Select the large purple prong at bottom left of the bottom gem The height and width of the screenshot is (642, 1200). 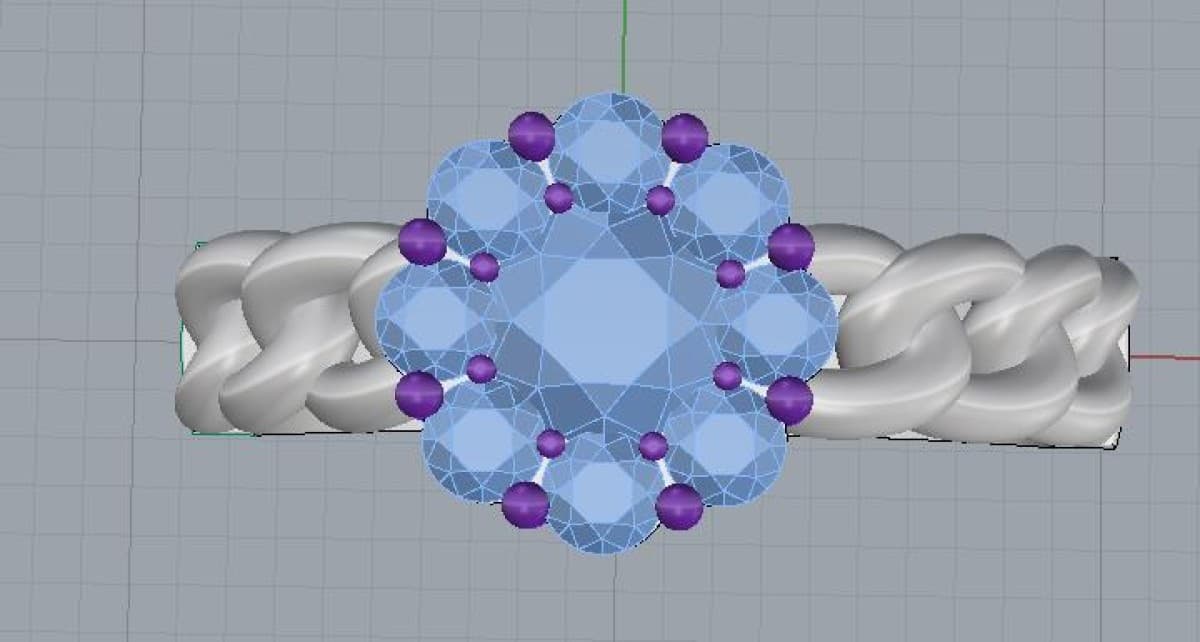coord(526,505)
